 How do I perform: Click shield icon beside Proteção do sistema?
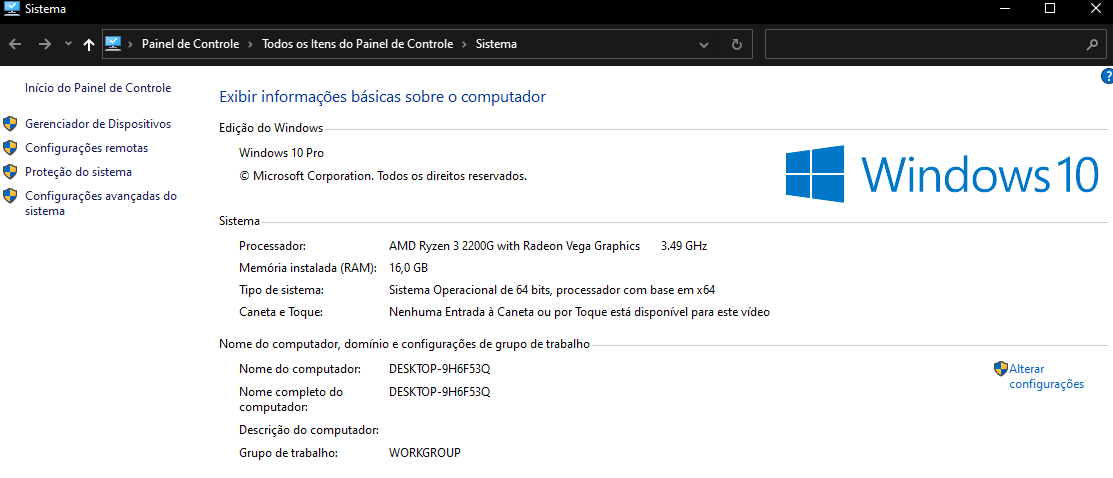point(10,172)
